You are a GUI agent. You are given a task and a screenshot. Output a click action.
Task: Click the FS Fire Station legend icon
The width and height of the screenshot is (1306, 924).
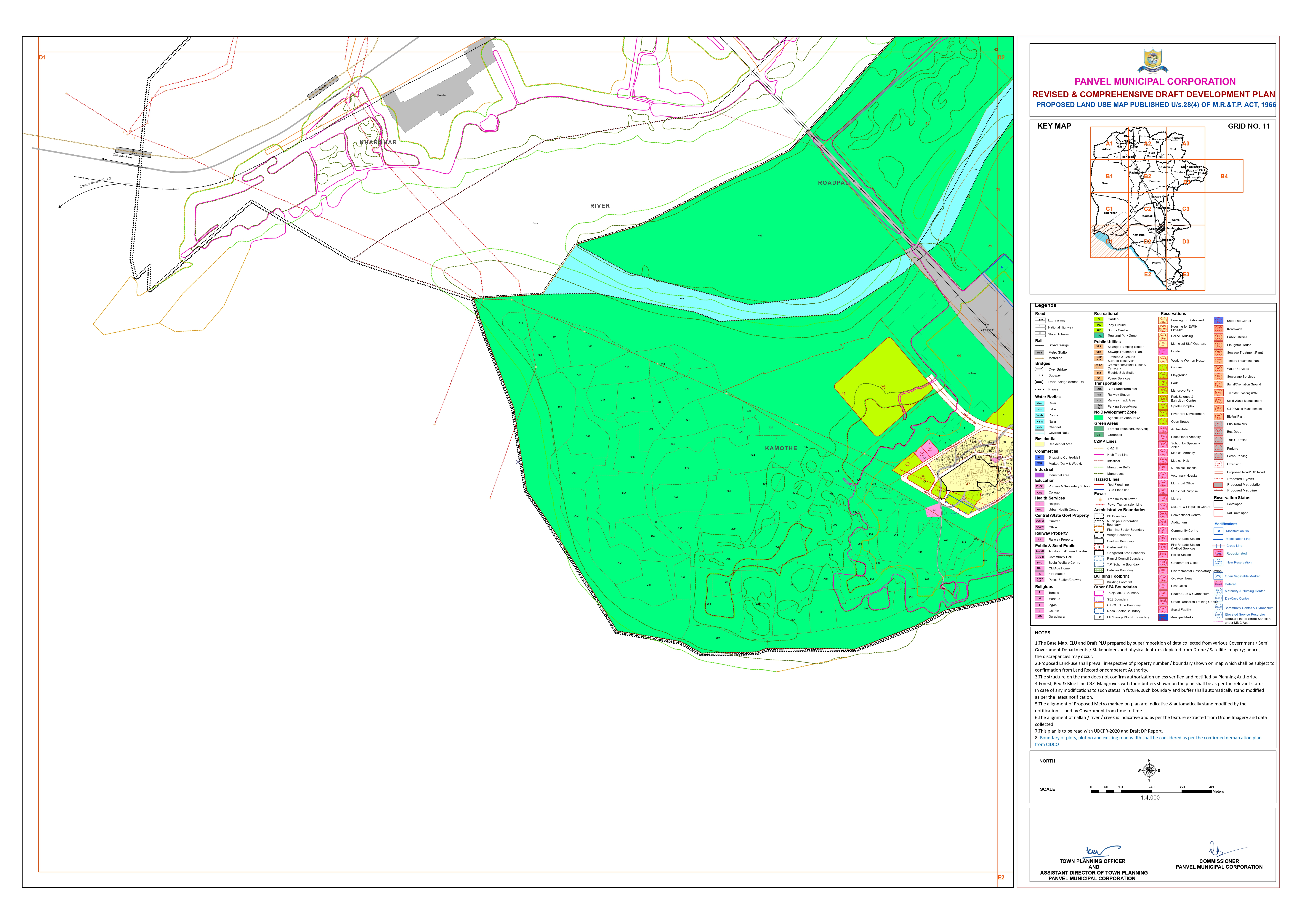coord(1040,574)
